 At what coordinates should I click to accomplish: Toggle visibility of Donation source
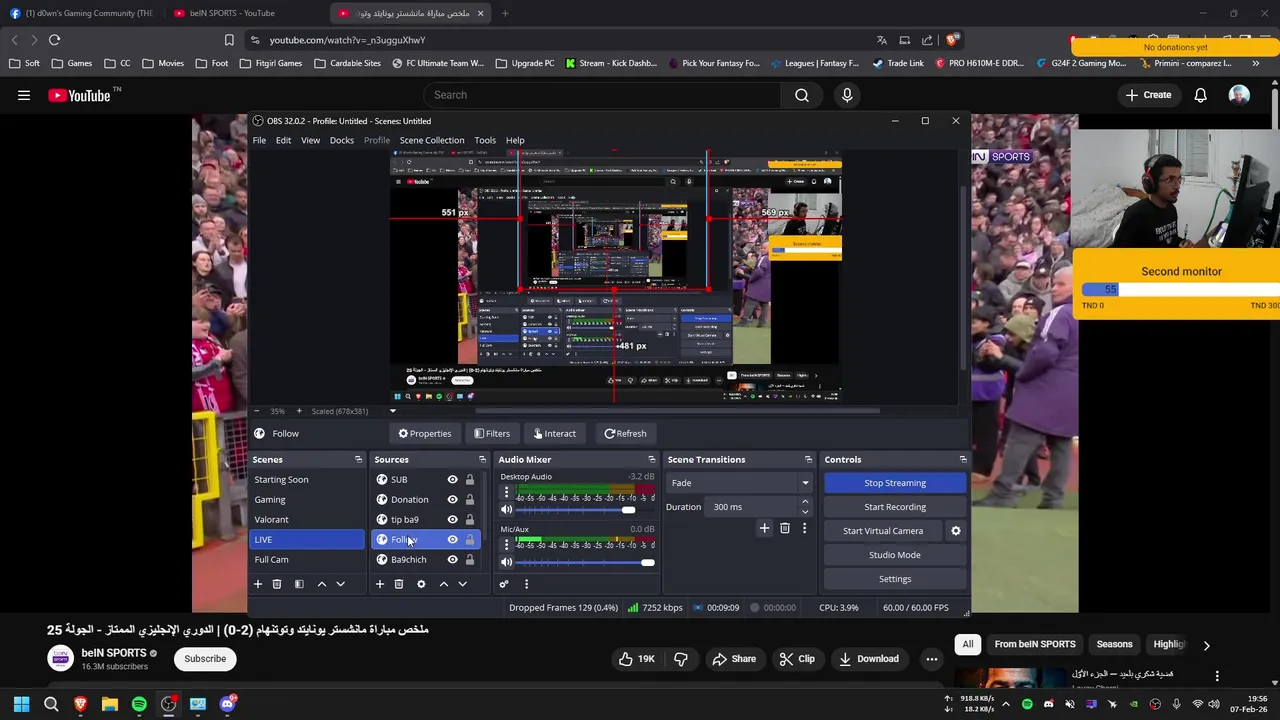click(452, 500)
